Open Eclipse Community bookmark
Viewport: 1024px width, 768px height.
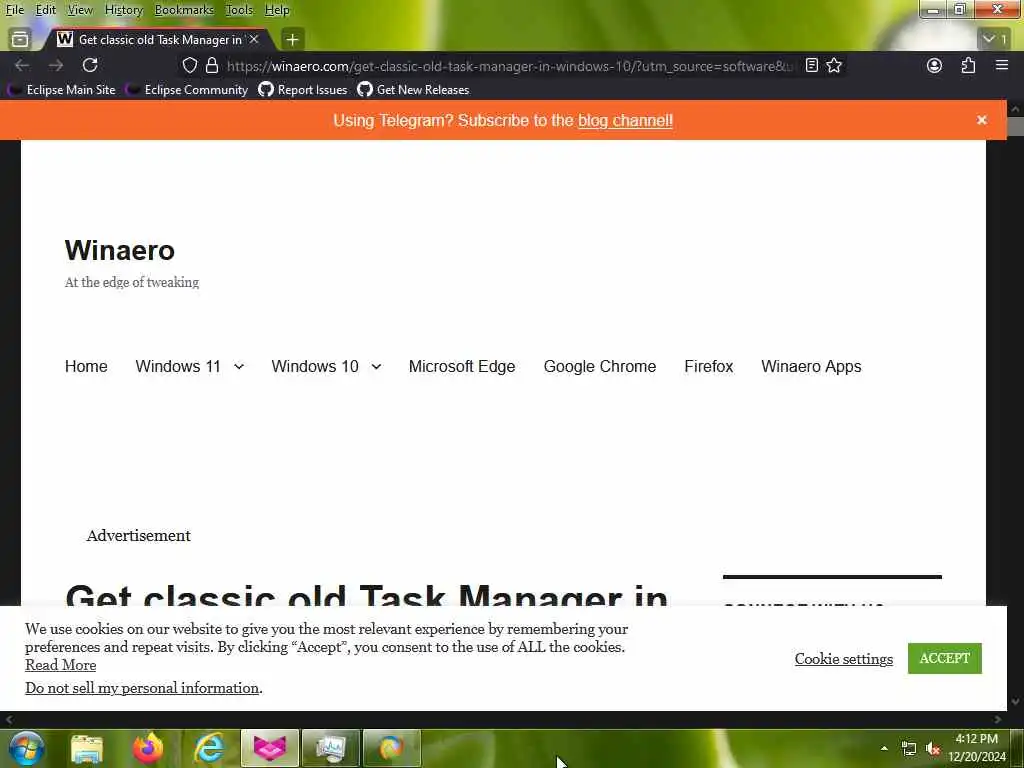click(187, 89)
